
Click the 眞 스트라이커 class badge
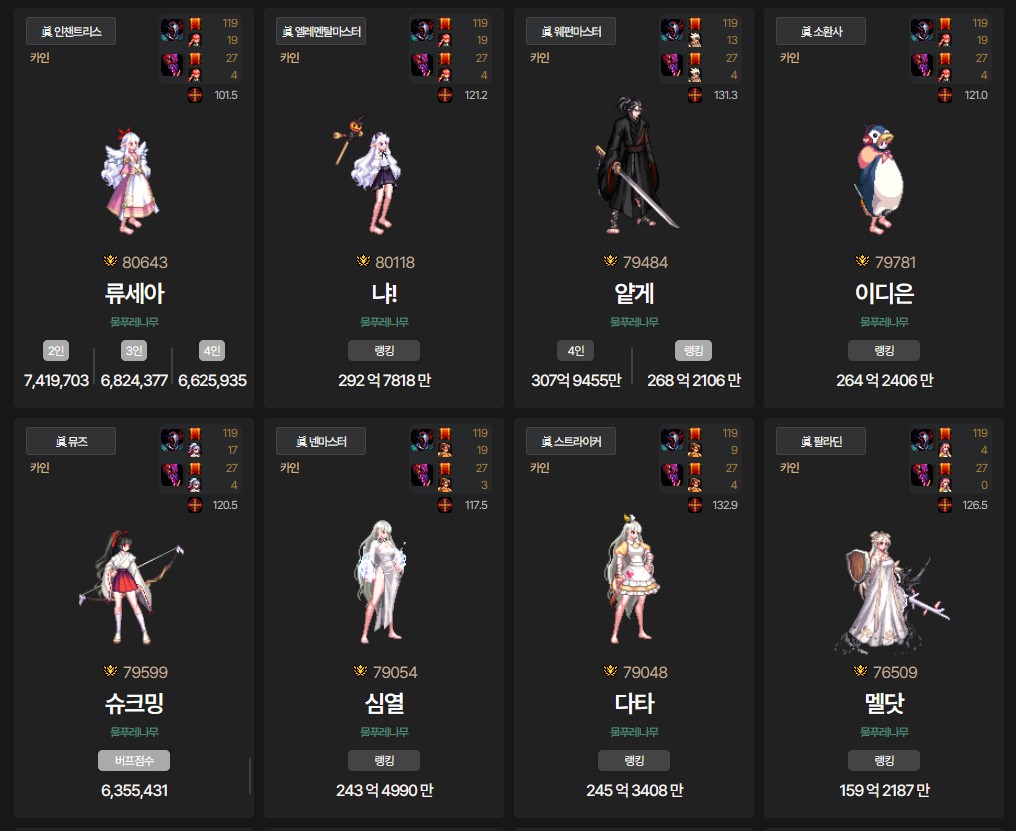point(571,441)
